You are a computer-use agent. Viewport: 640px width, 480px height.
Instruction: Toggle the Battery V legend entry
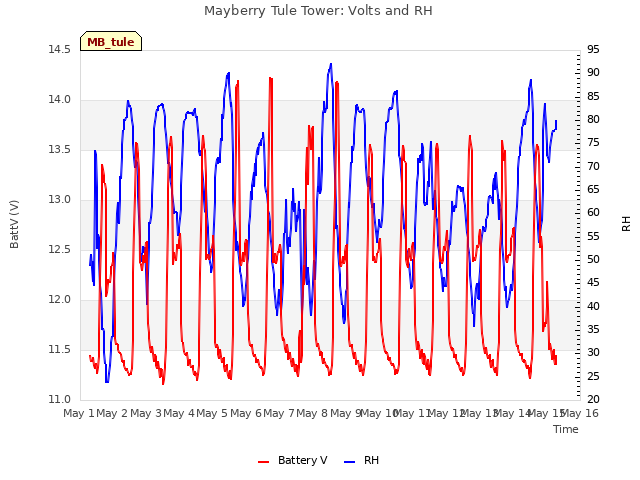click(x=292, y=460)
